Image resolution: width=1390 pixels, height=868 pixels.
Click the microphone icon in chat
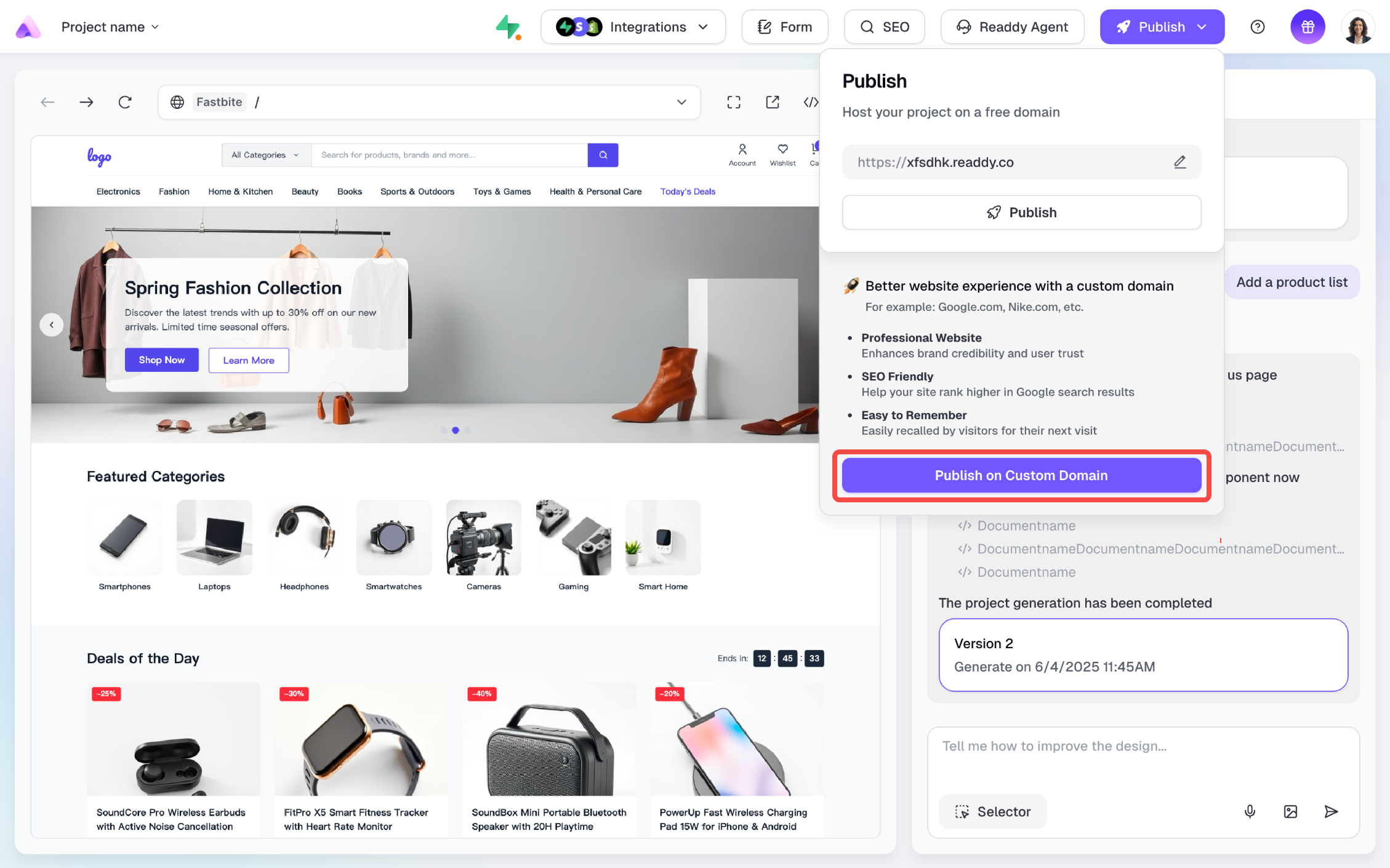click(x=1250, y=811)
